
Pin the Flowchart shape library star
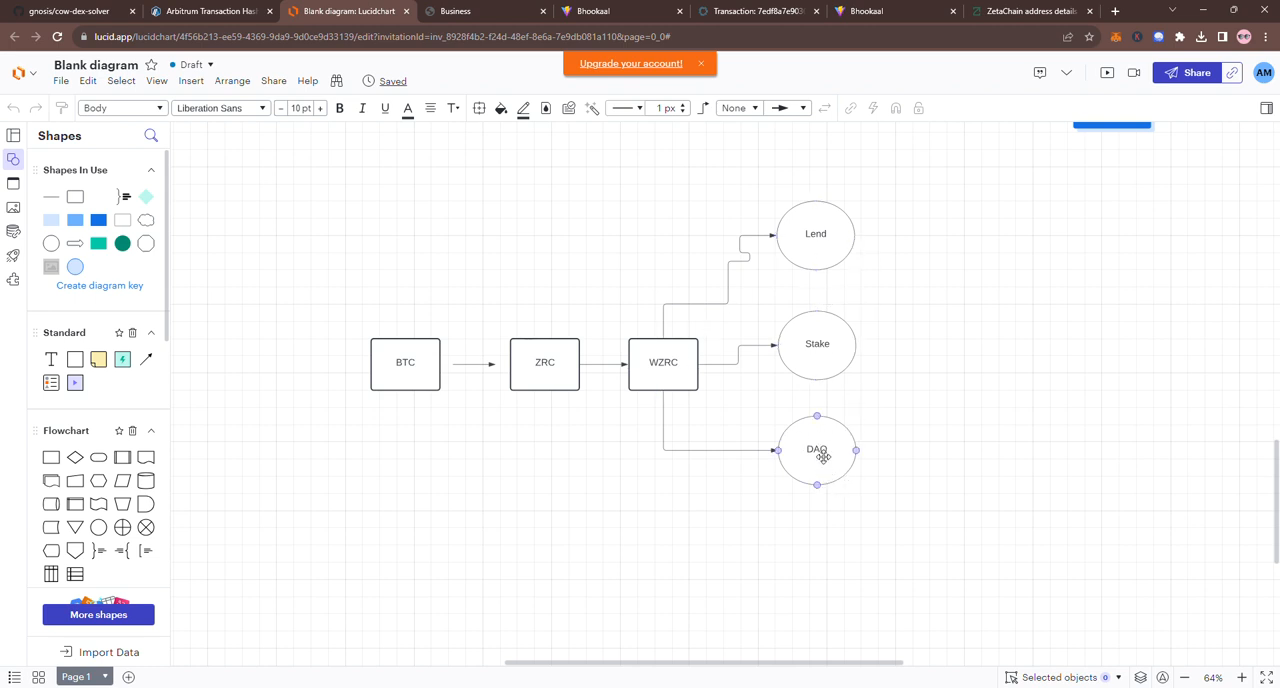119,431
